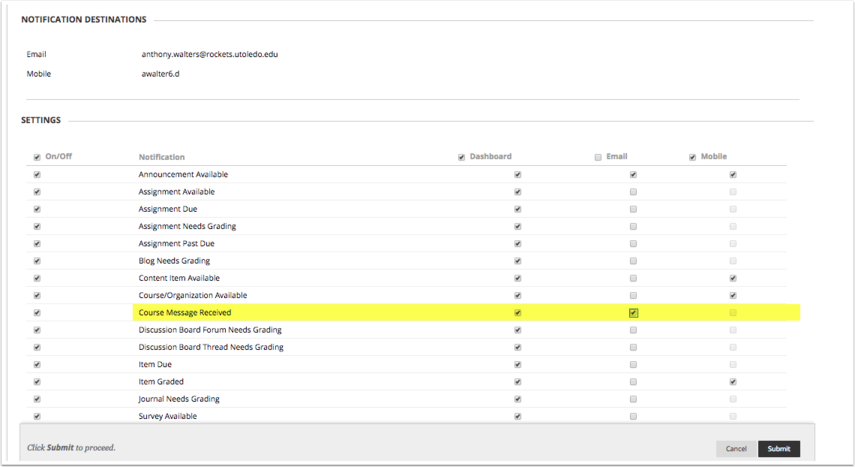Toggle On/Off for Blog Needs Grading
Screen dimensions: 855x467
pos(37,261)
